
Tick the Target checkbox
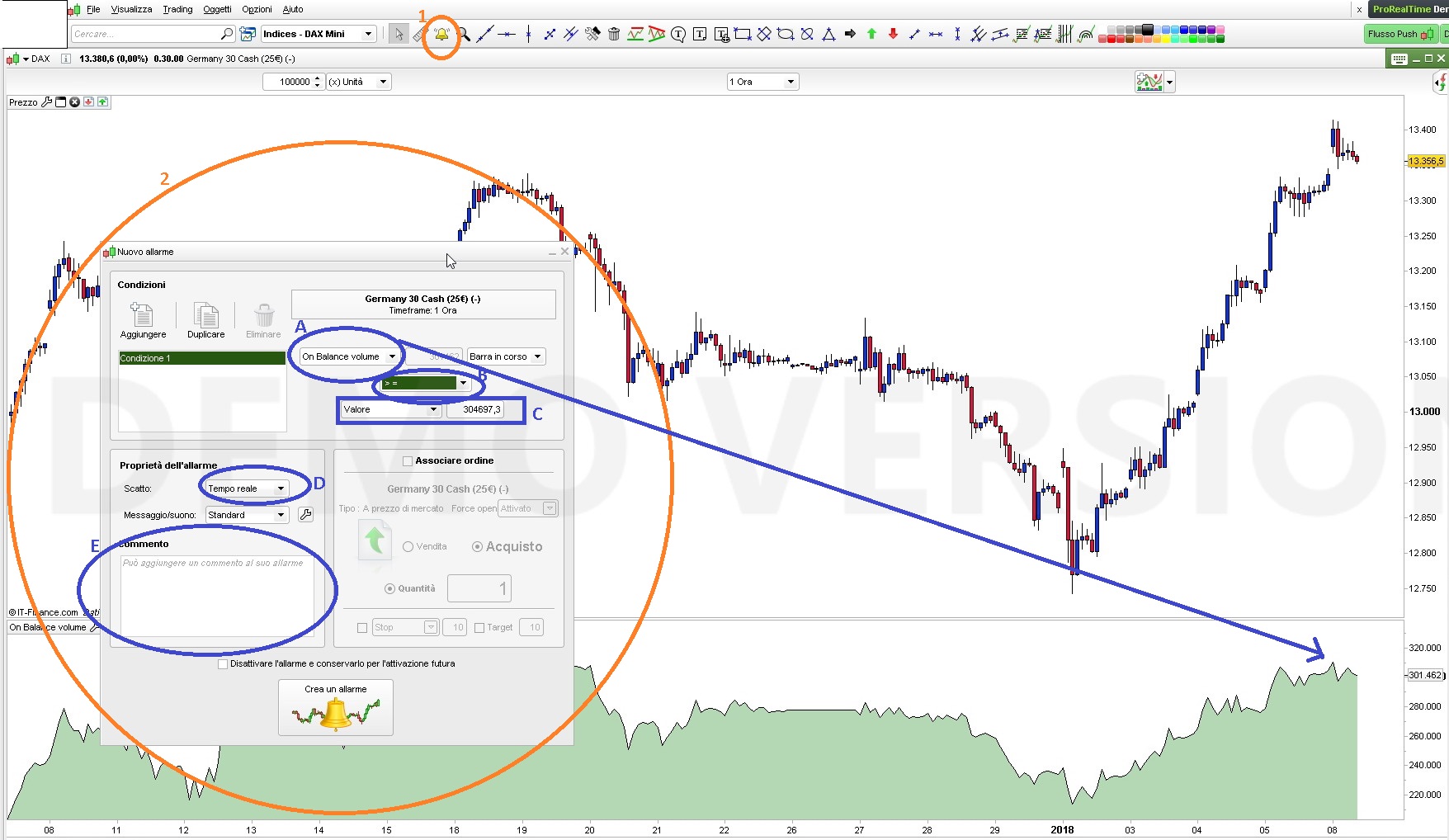click(x=479, y=628)
